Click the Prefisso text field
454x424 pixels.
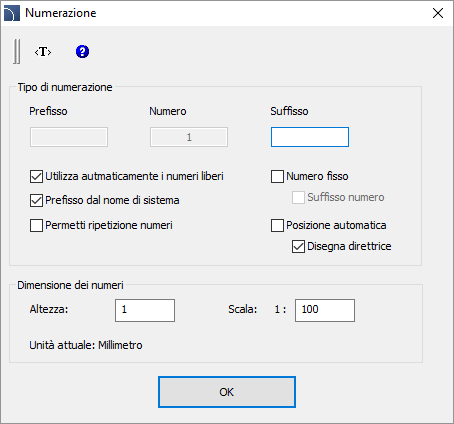(69, 137)
